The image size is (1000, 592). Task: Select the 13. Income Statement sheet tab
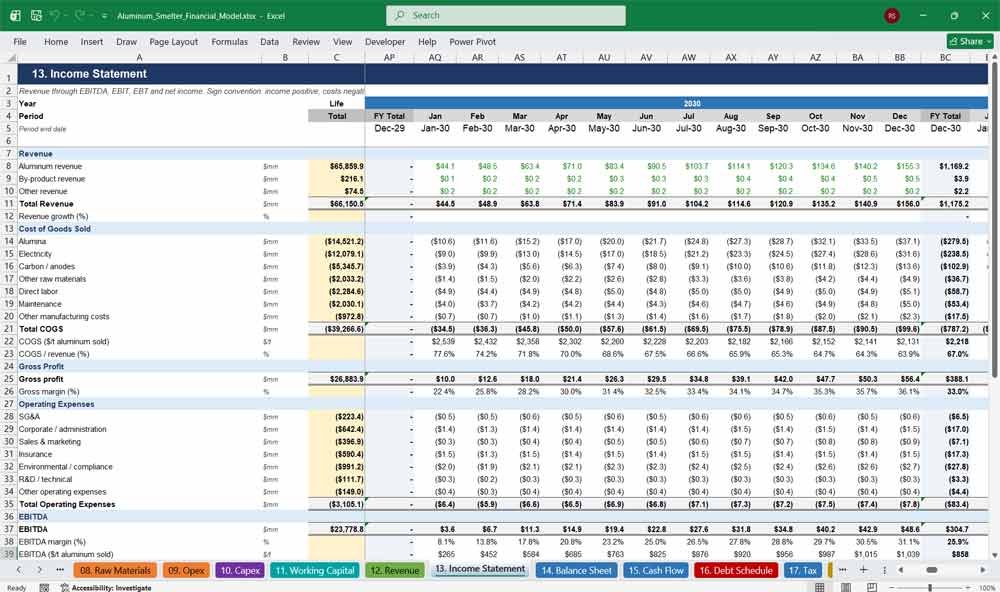tap(480, 569)
